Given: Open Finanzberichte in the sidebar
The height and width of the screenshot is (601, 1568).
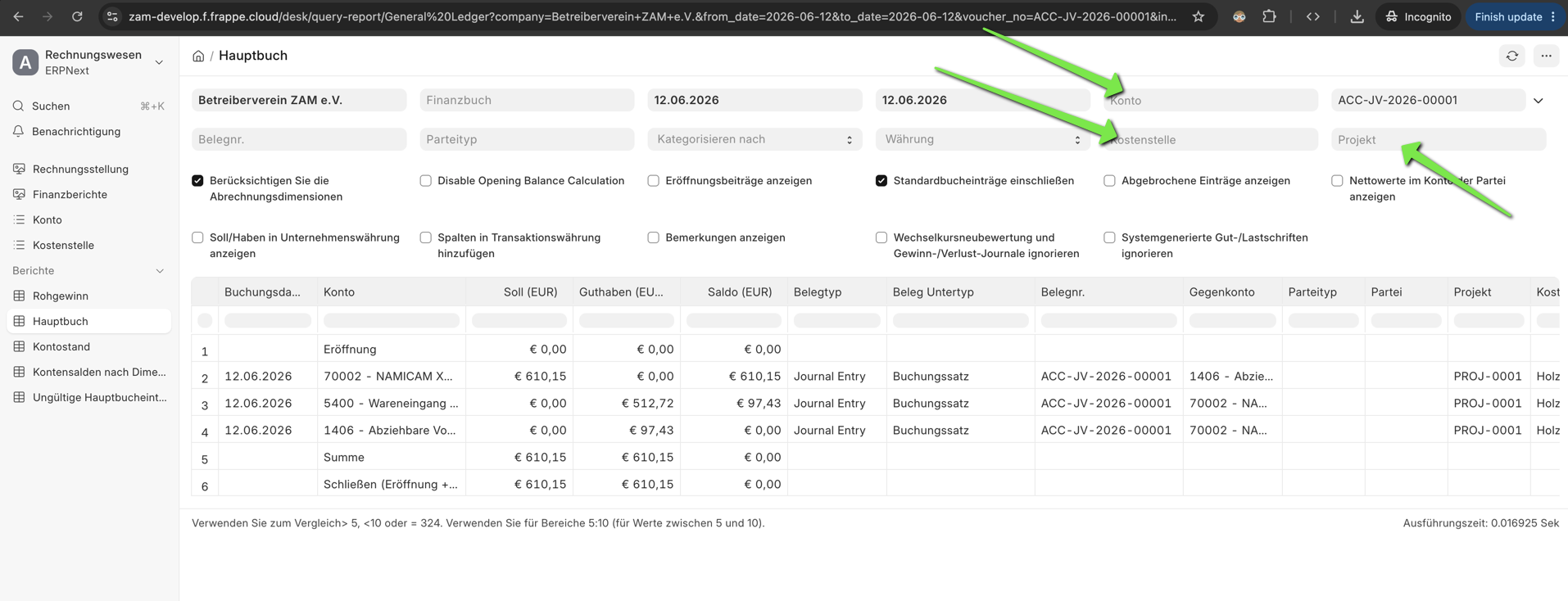Looking at the screenshot, I should tap(88, 194).
